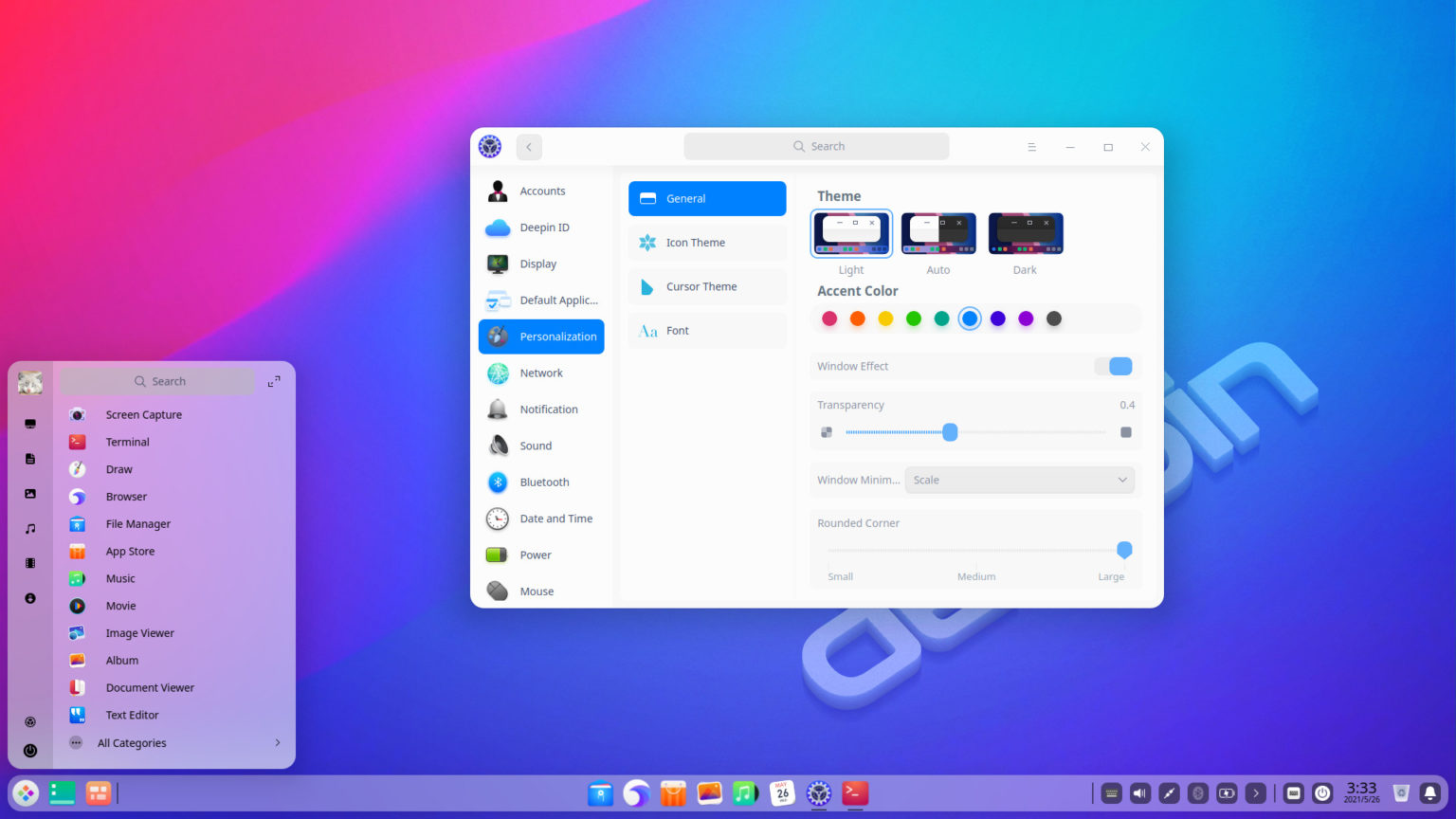Go back using the back arrow button
The image size is (1456, 819).
[x=529, y=147]
